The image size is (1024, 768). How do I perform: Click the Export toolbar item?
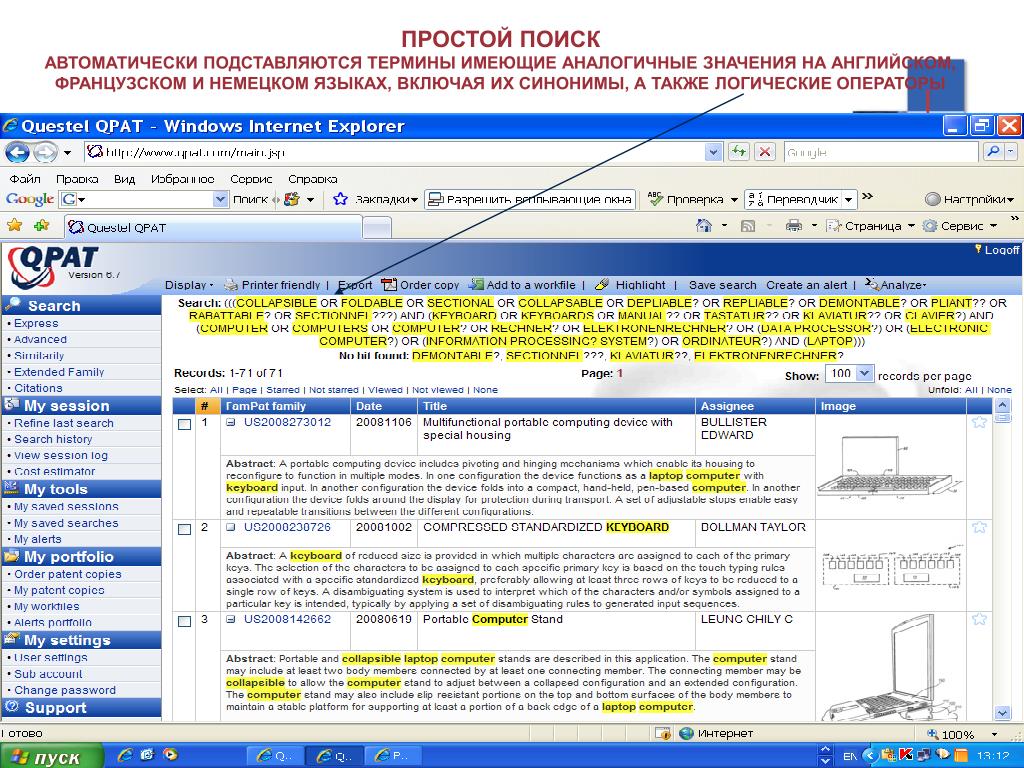[x=355, y=285]
